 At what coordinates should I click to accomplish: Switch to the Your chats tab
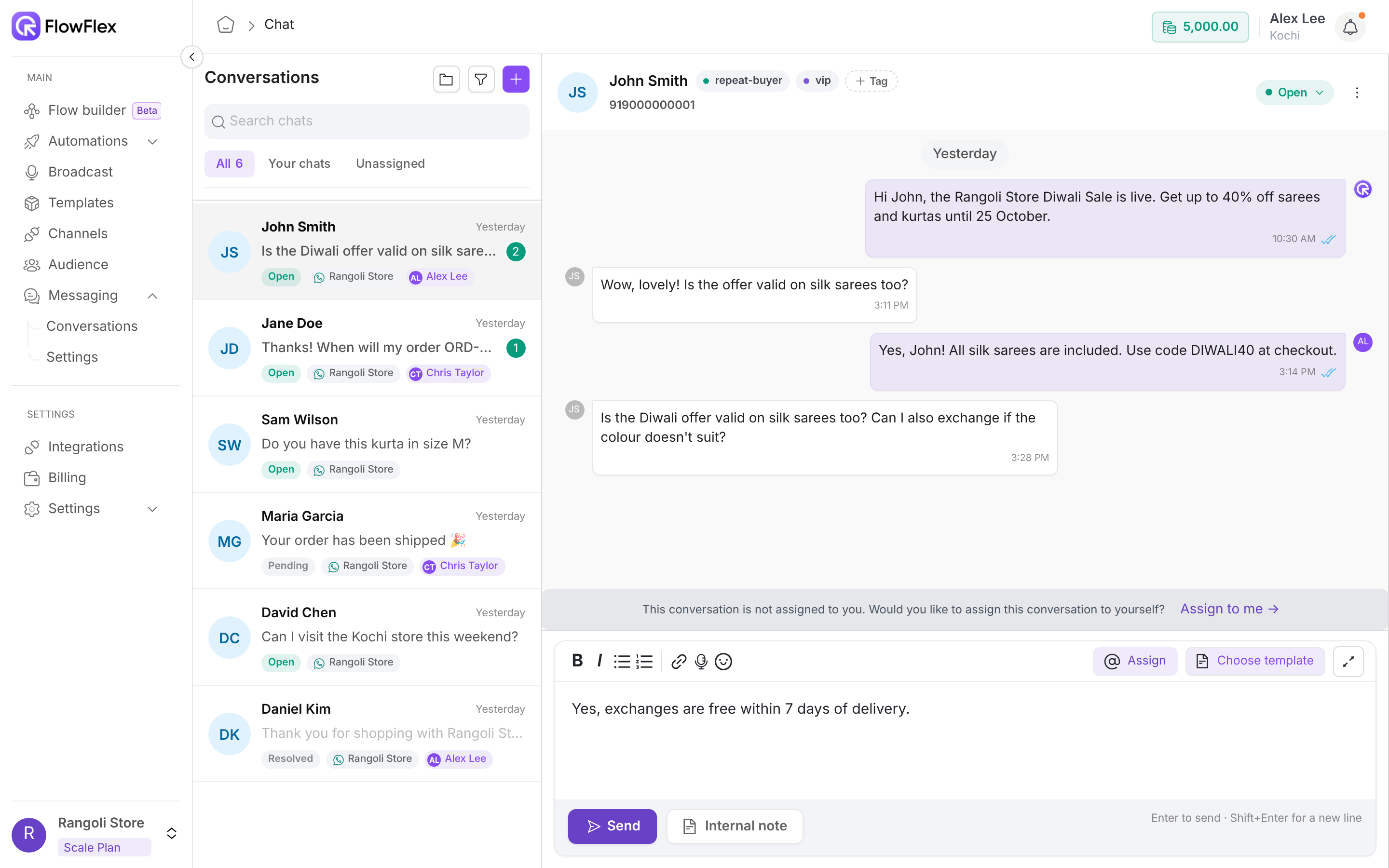click(299, 163)
